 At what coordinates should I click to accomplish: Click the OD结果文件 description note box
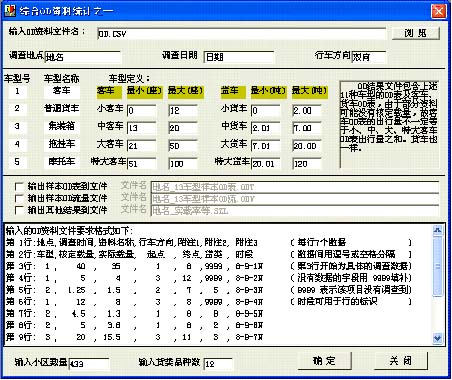(x=389, y=124)
